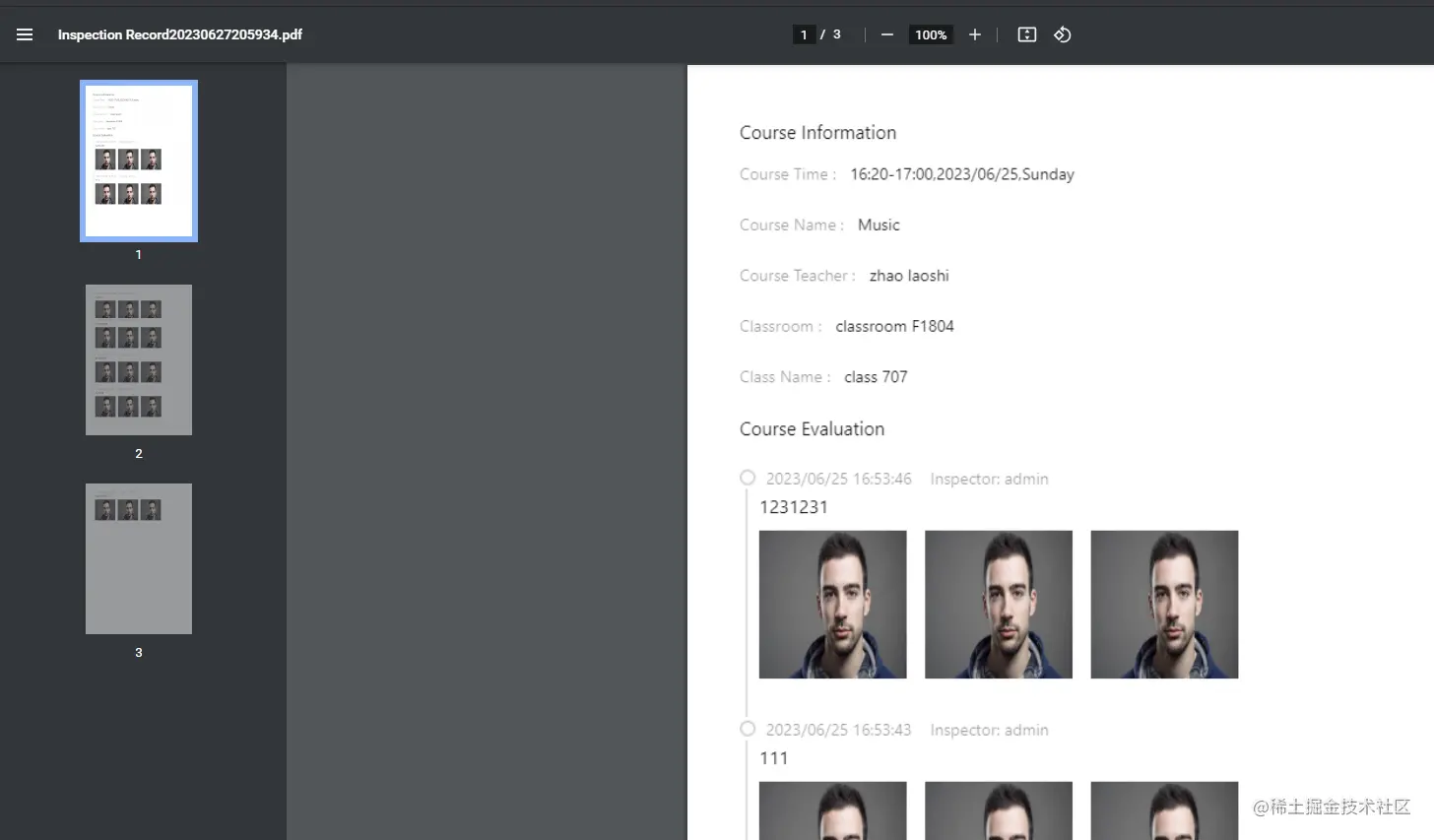Click the 100% zoom level field

pos(931,34)
